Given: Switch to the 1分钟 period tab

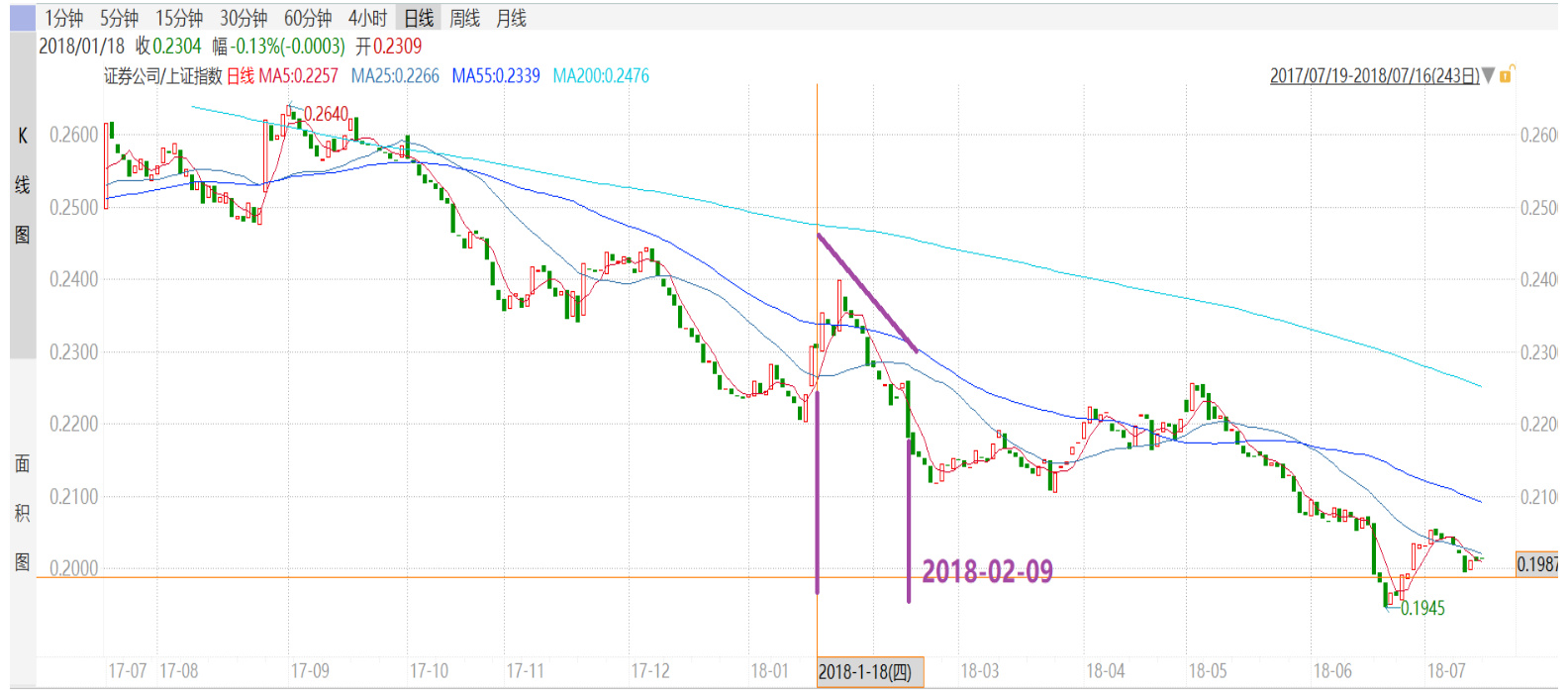Looking at the screenshot, I should click(63, 18).
